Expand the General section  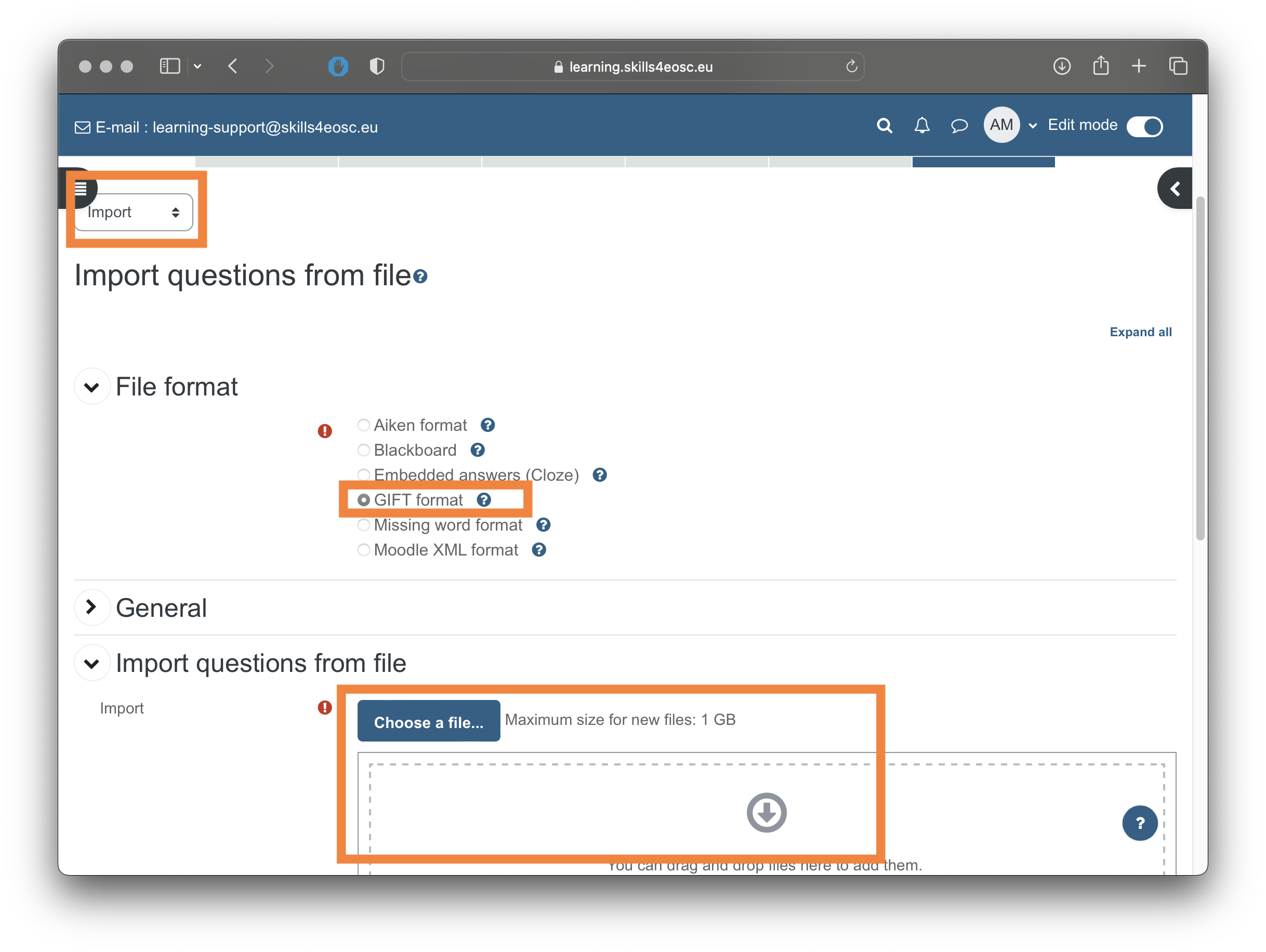91,607
